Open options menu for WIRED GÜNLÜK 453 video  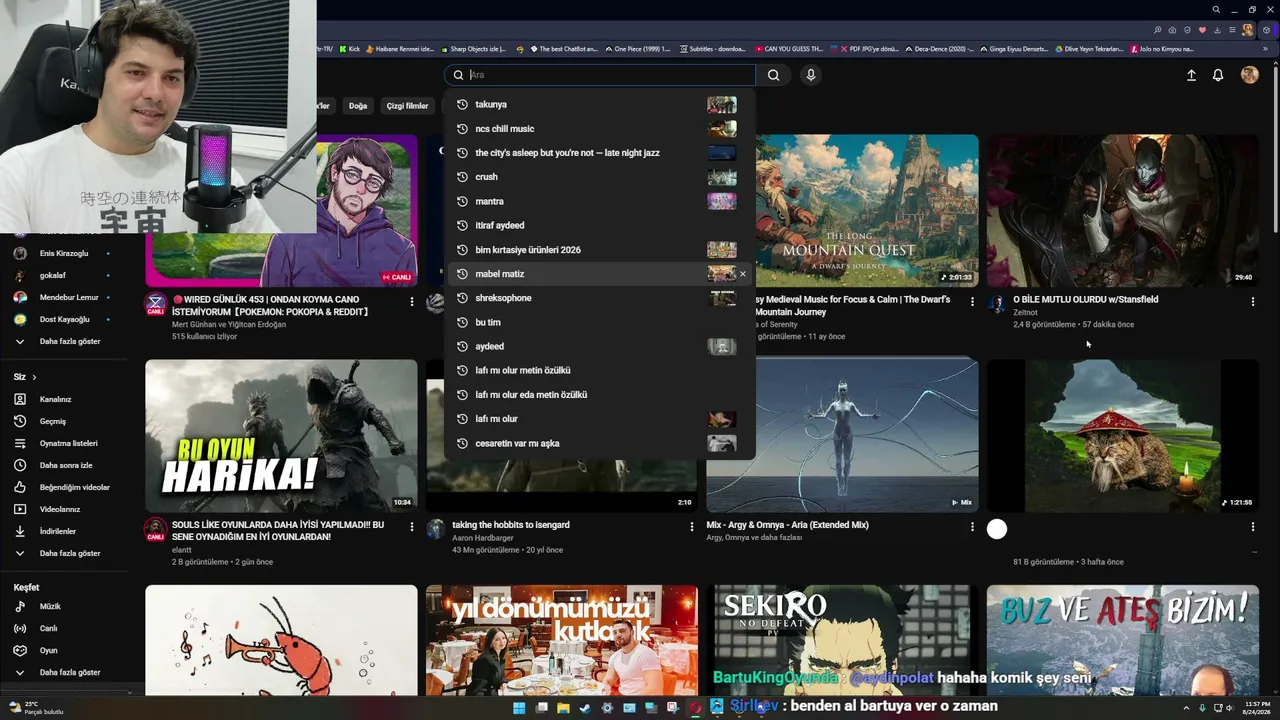[x=411, y=301]
